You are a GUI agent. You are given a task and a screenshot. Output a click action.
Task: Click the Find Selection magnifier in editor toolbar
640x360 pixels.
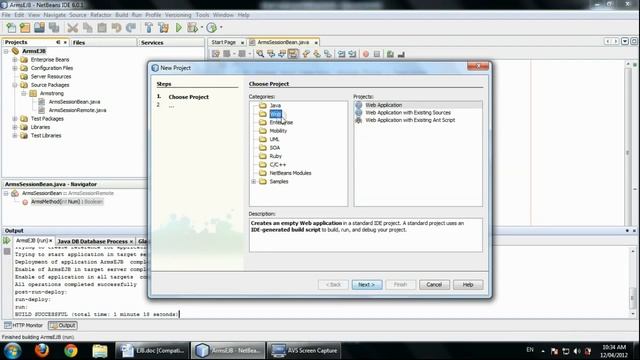click(260, 54)
